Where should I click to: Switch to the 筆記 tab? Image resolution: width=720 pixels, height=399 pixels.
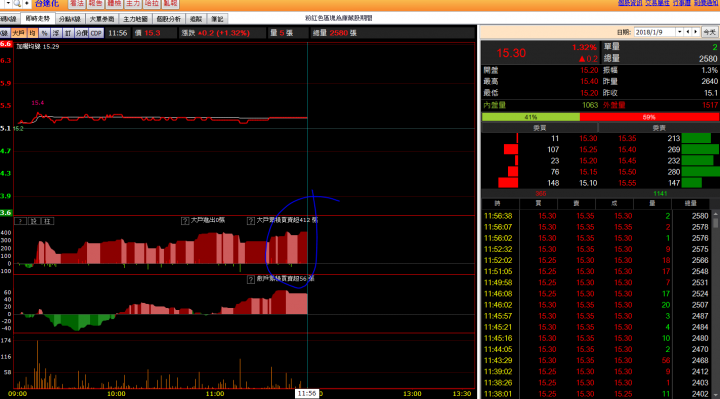coord(217,19)
